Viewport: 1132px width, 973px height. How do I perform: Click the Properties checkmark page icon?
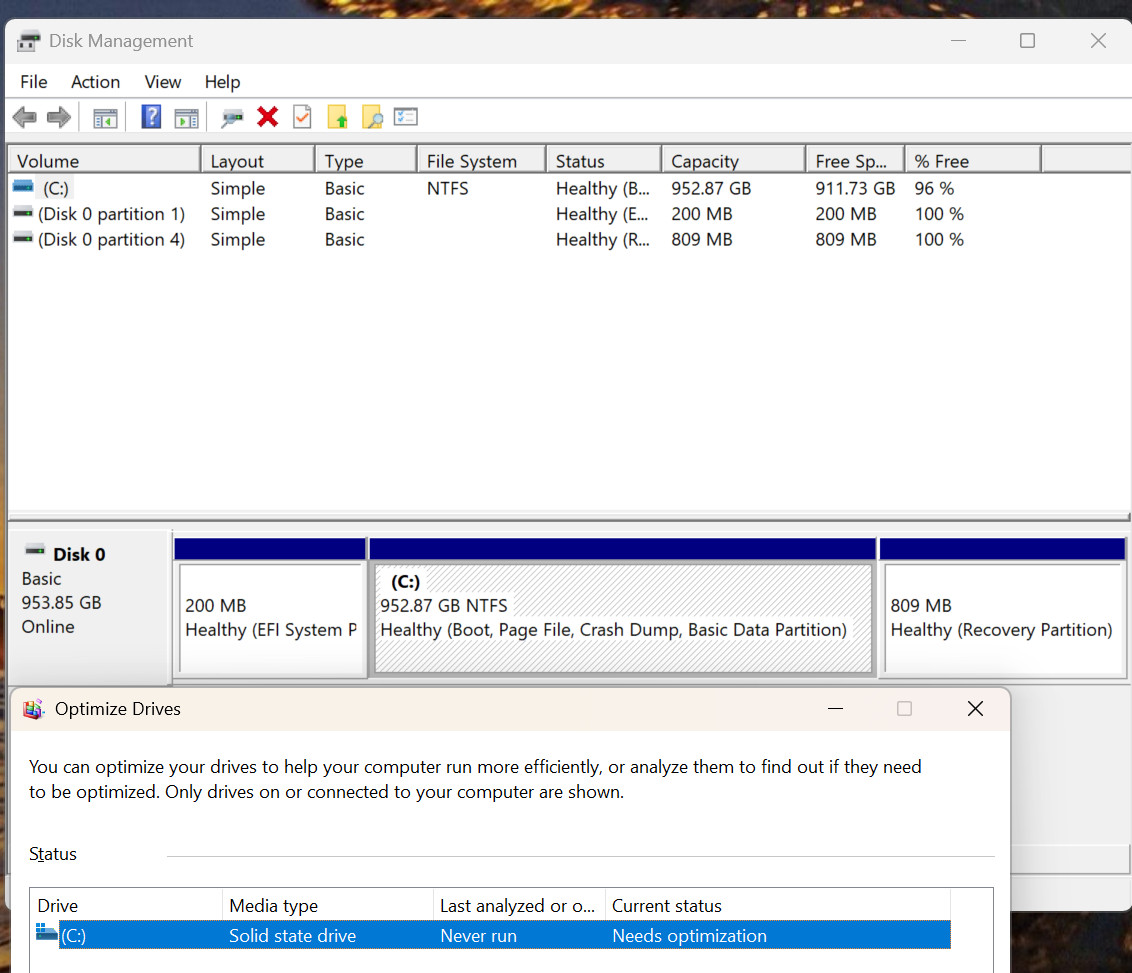point(302,116)
